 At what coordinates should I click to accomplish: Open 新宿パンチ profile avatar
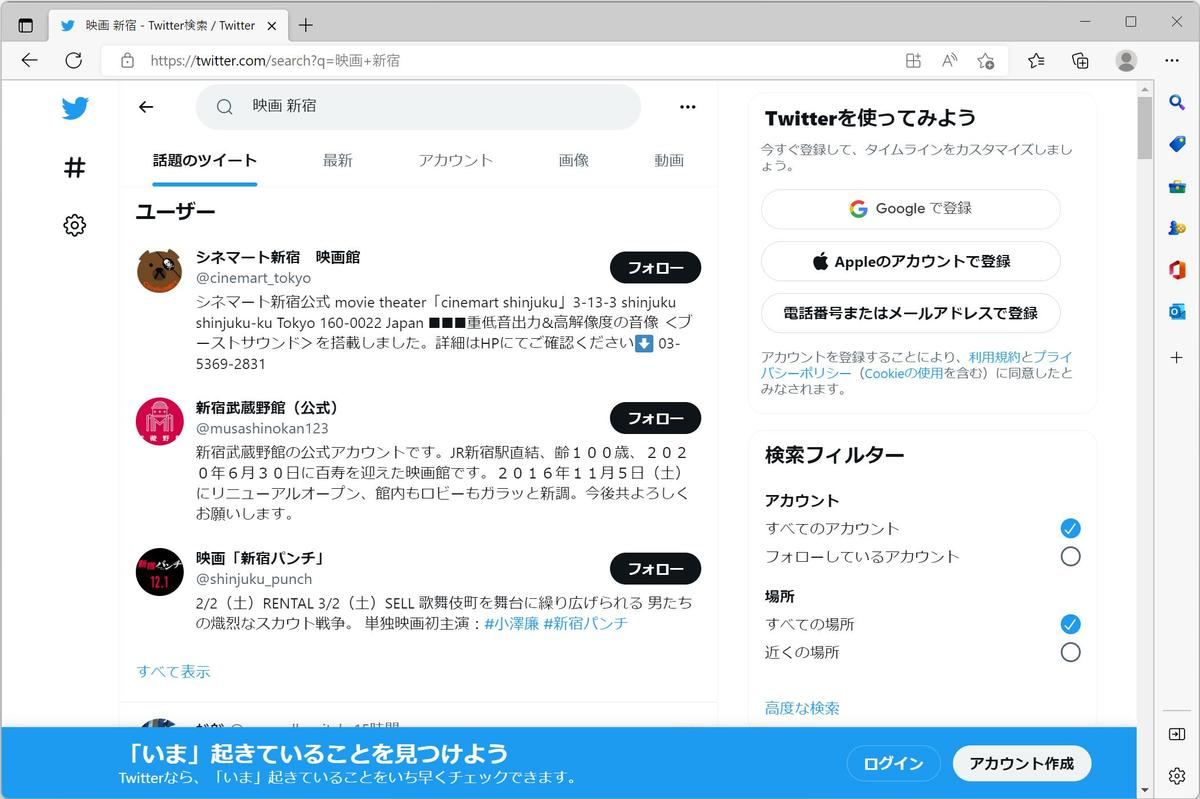tap(160, 572)
